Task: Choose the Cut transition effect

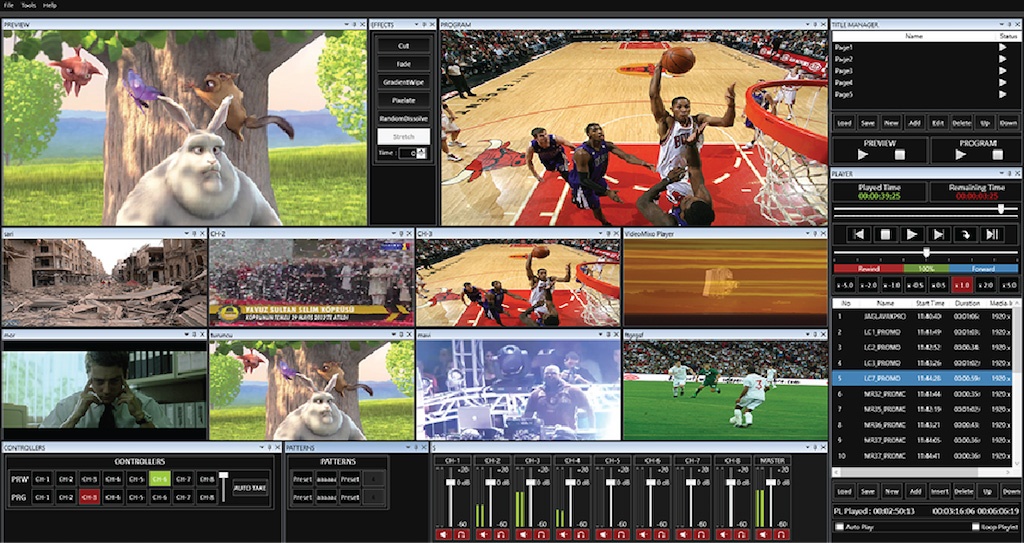Action: coord(404,46)
